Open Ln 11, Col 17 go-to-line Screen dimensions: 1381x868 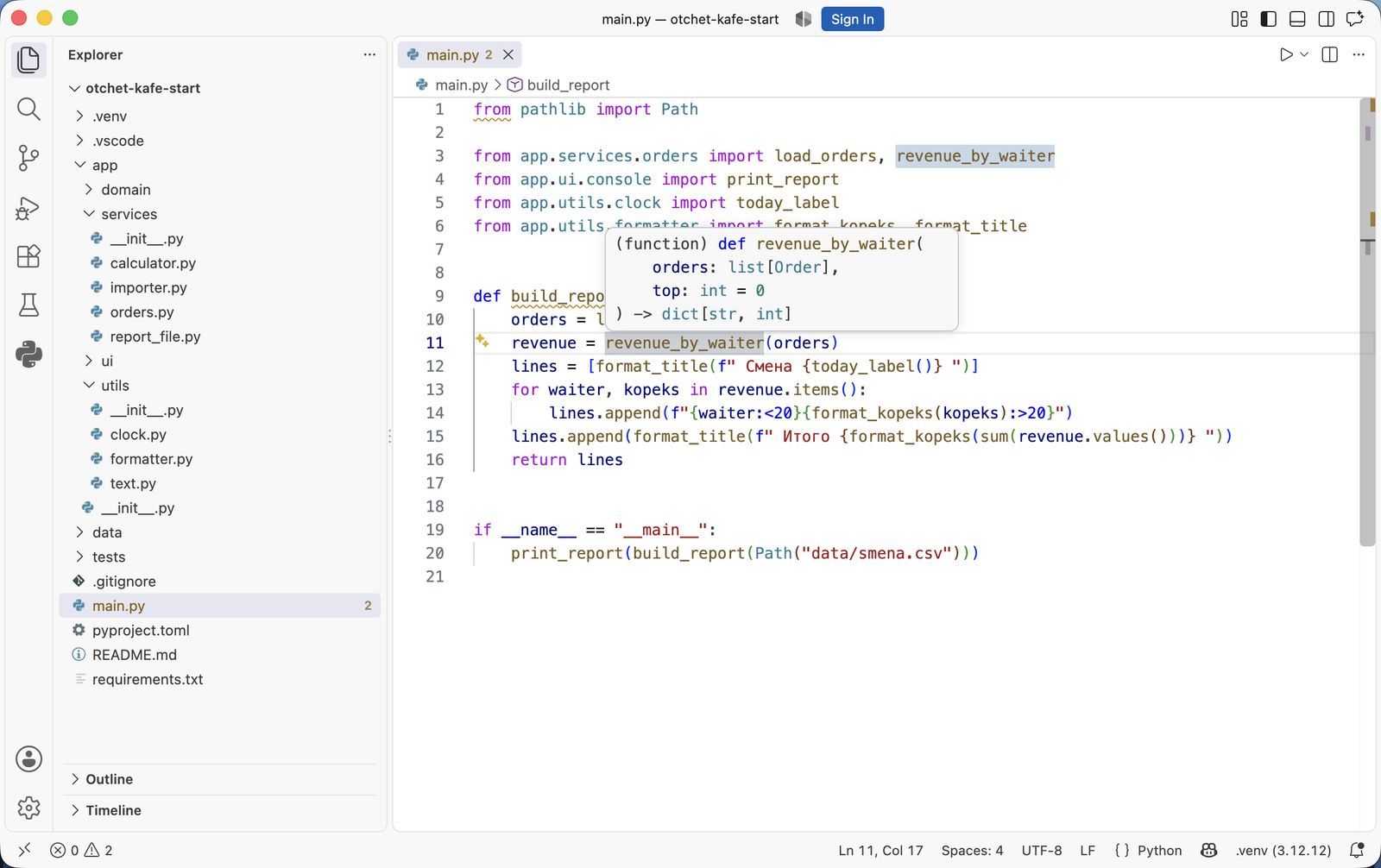[880, 850]
